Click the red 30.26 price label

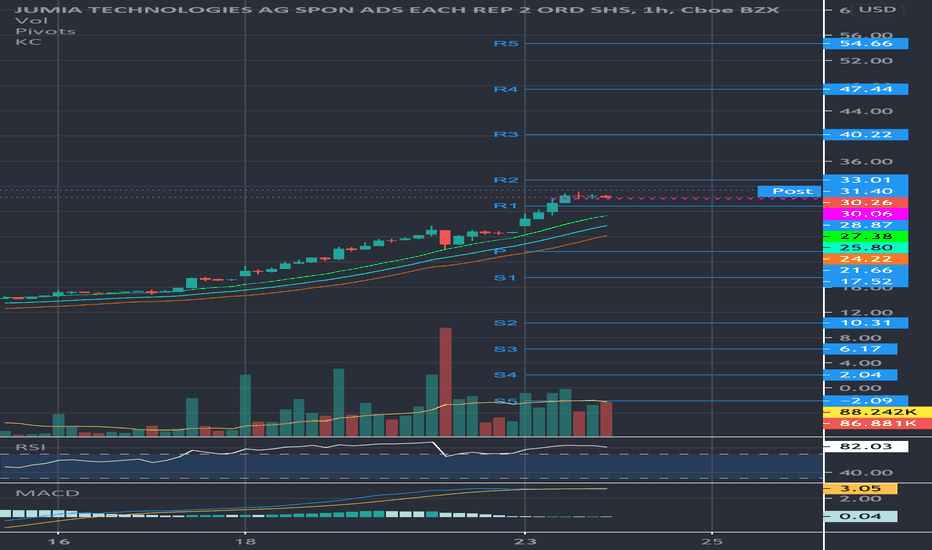865,202
